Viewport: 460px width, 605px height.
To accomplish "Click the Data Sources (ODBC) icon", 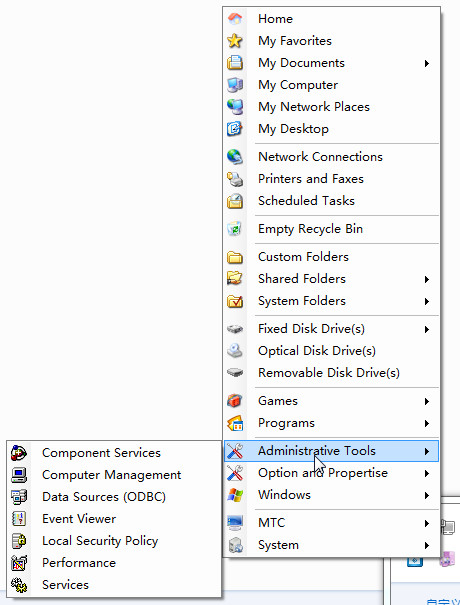I will [x=19, y=497].
